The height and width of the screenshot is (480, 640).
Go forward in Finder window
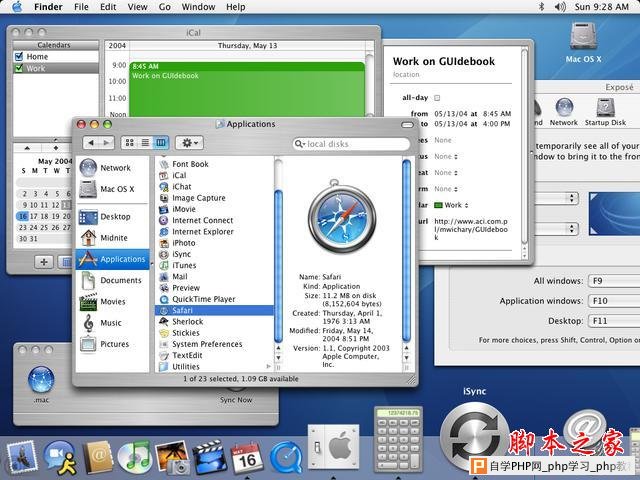[x=106, y=142]
